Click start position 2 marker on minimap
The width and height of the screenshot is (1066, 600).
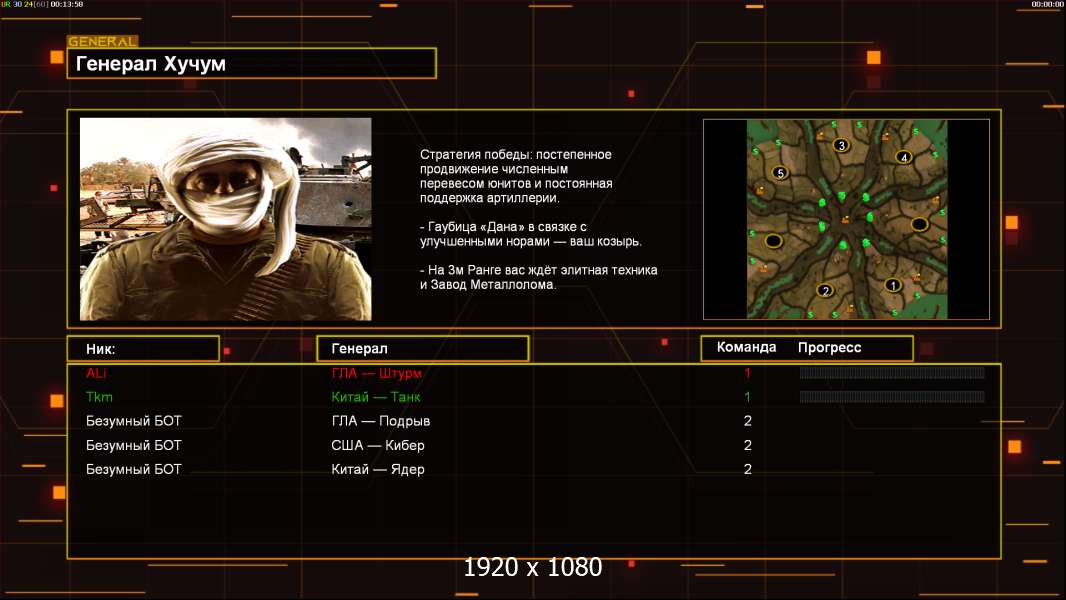825,291
